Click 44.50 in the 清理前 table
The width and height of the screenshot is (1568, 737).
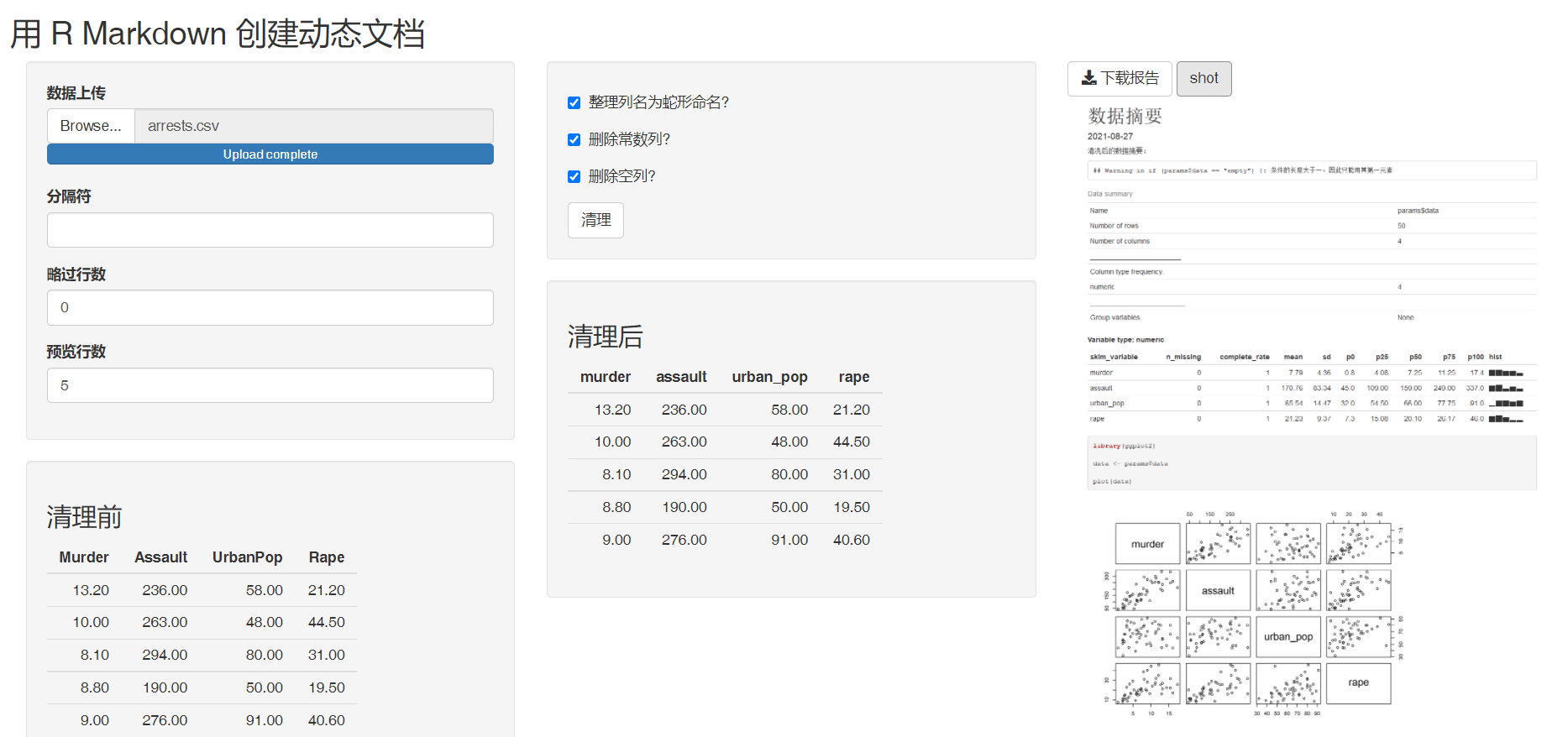(x=327, y=622)
